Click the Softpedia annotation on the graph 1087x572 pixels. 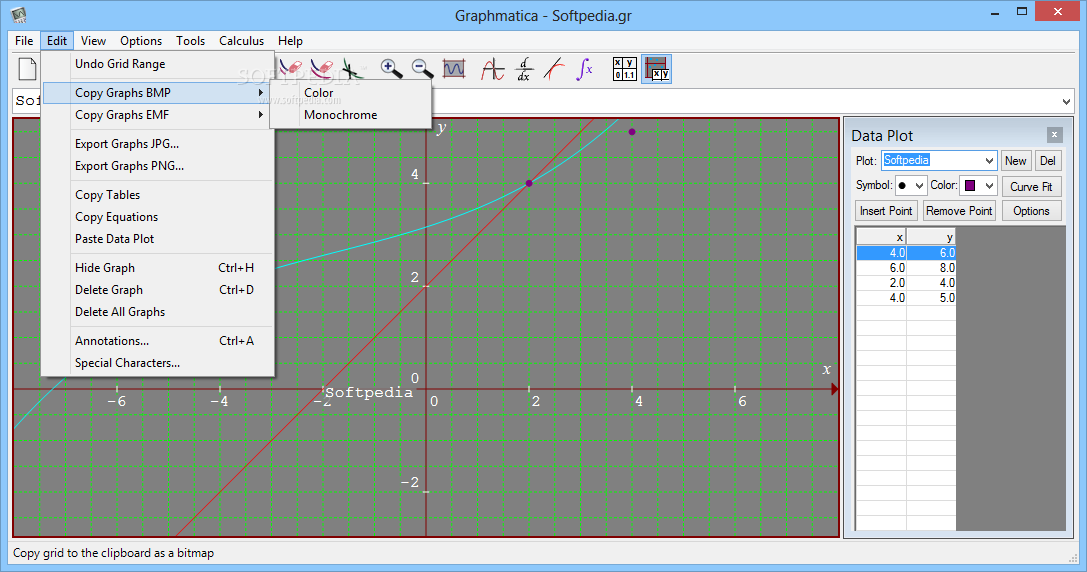click(x=369, y=392)
